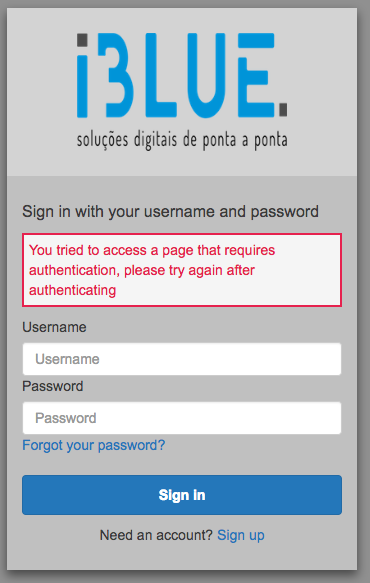This screenshot has width=370, height=583.
Task: Click the blue Sign in button
Action: 182,495
